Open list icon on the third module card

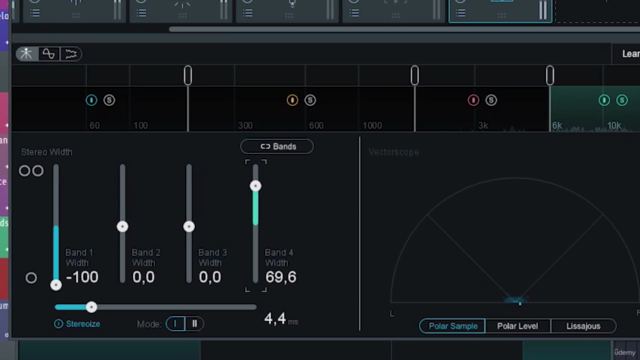tap(248, 13)
